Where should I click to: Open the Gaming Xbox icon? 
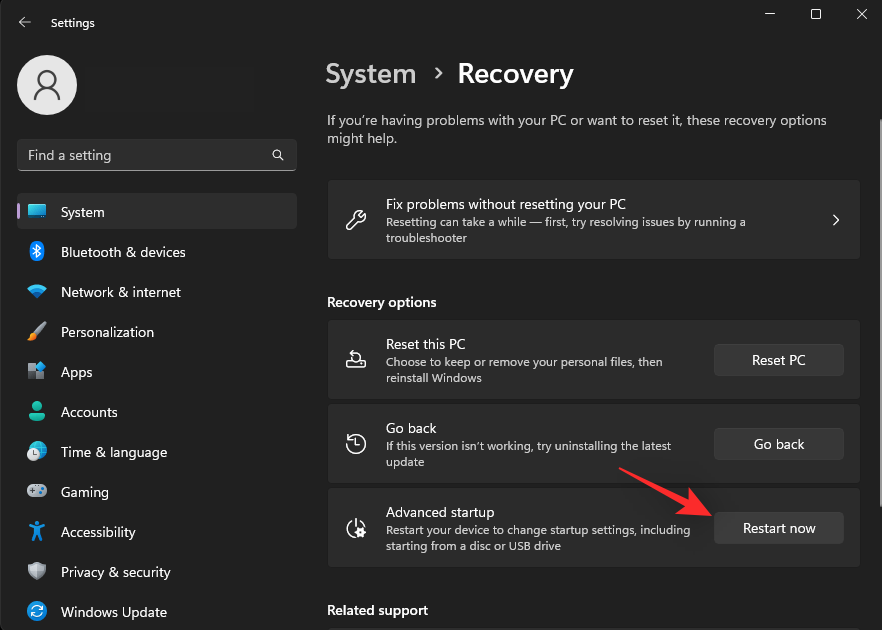pyautogui.click(x=37, y=492)
